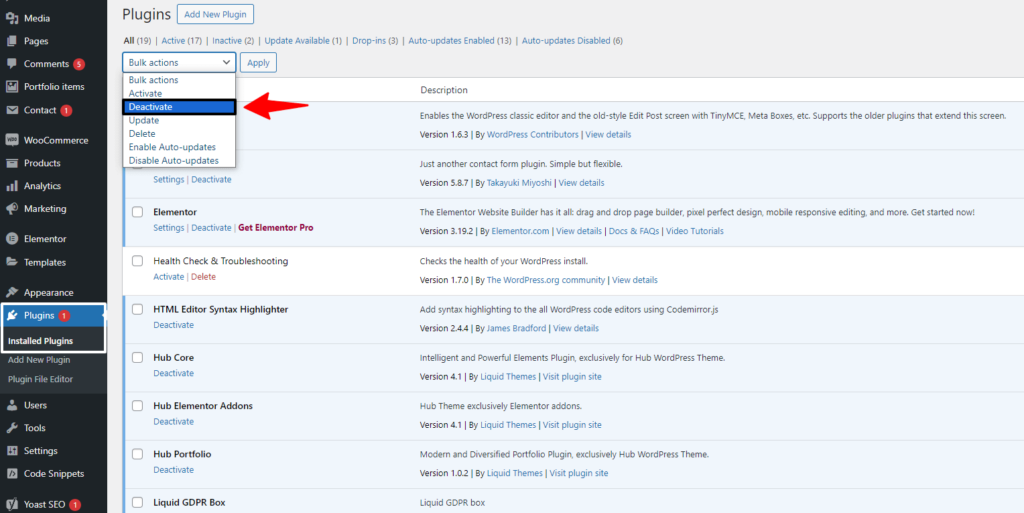This screenshot has height=513, width=1024.
Task: Click the Portfolio items icon
Action: pos(12,87)
